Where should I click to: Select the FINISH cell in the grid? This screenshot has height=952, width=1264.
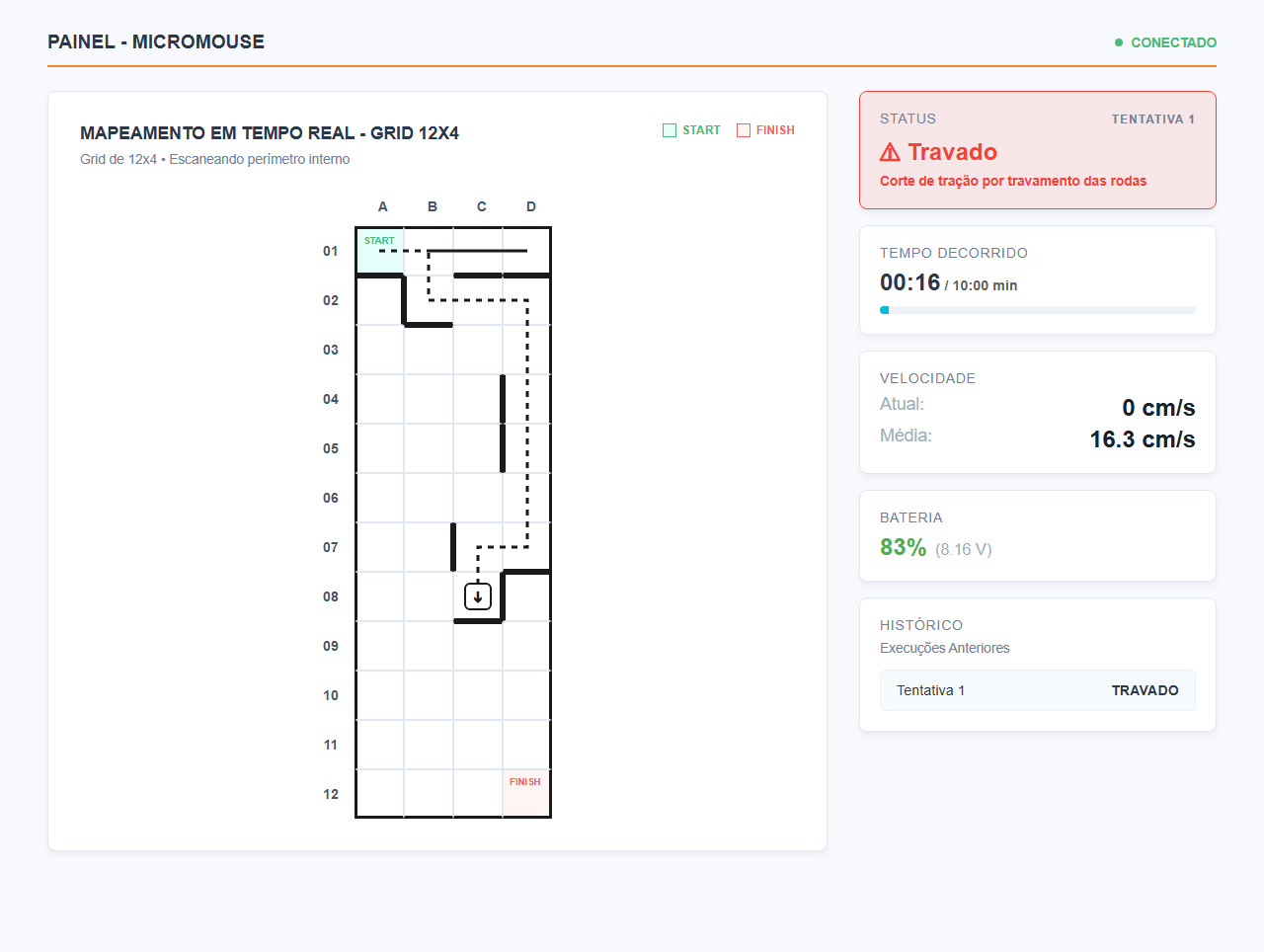(526, 793)
